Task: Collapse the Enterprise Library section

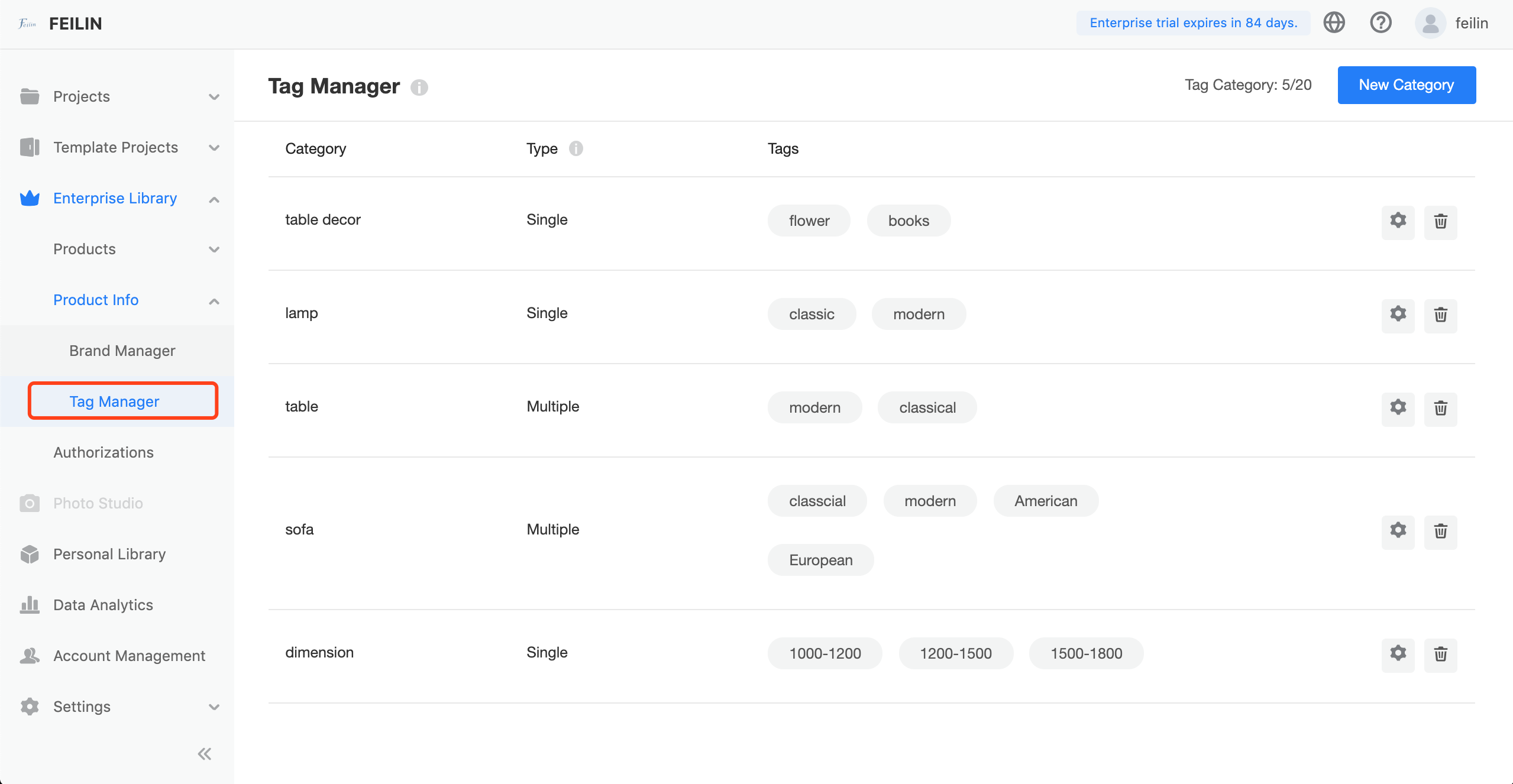Action: [214, 199]
